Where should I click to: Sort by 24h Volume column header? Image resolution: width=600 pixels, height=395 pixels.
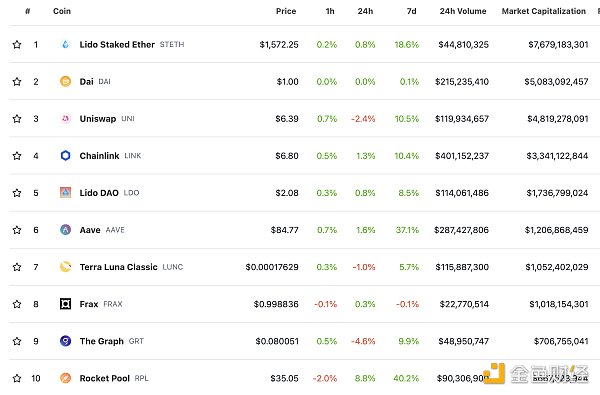click(x=463, y=11)
